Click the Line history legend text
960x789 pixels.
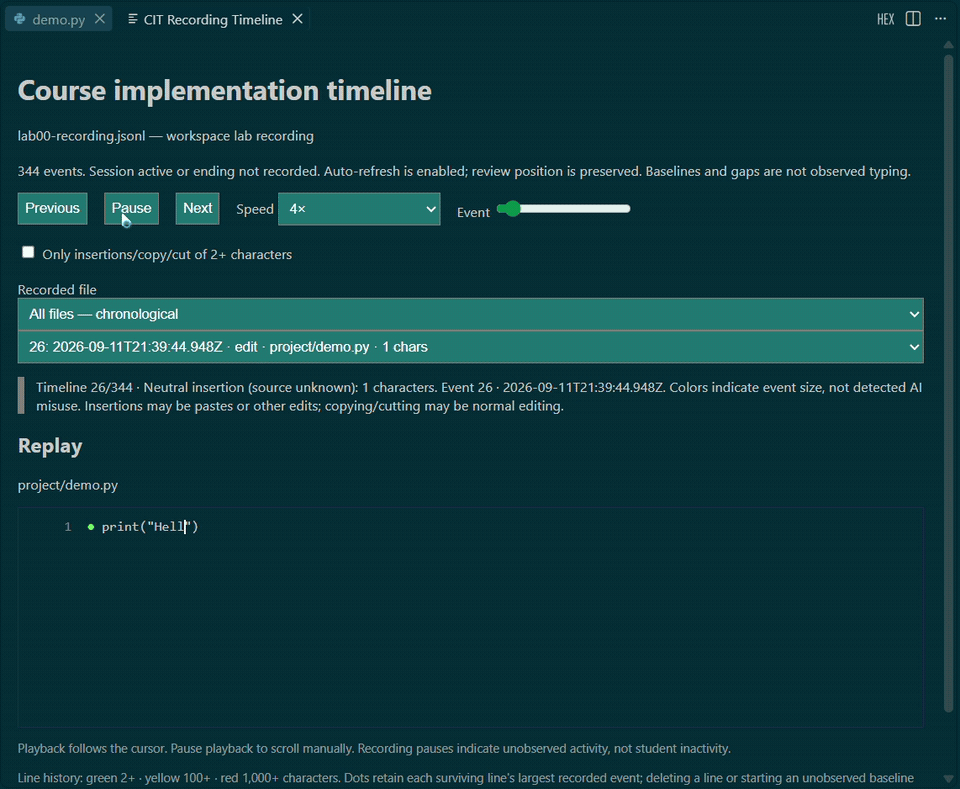(x=465, y=778)
